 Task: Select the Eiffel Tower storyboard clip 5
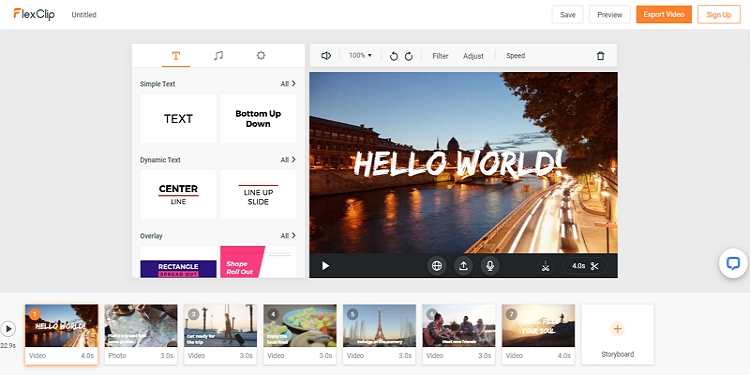click(x=379, y=334)
